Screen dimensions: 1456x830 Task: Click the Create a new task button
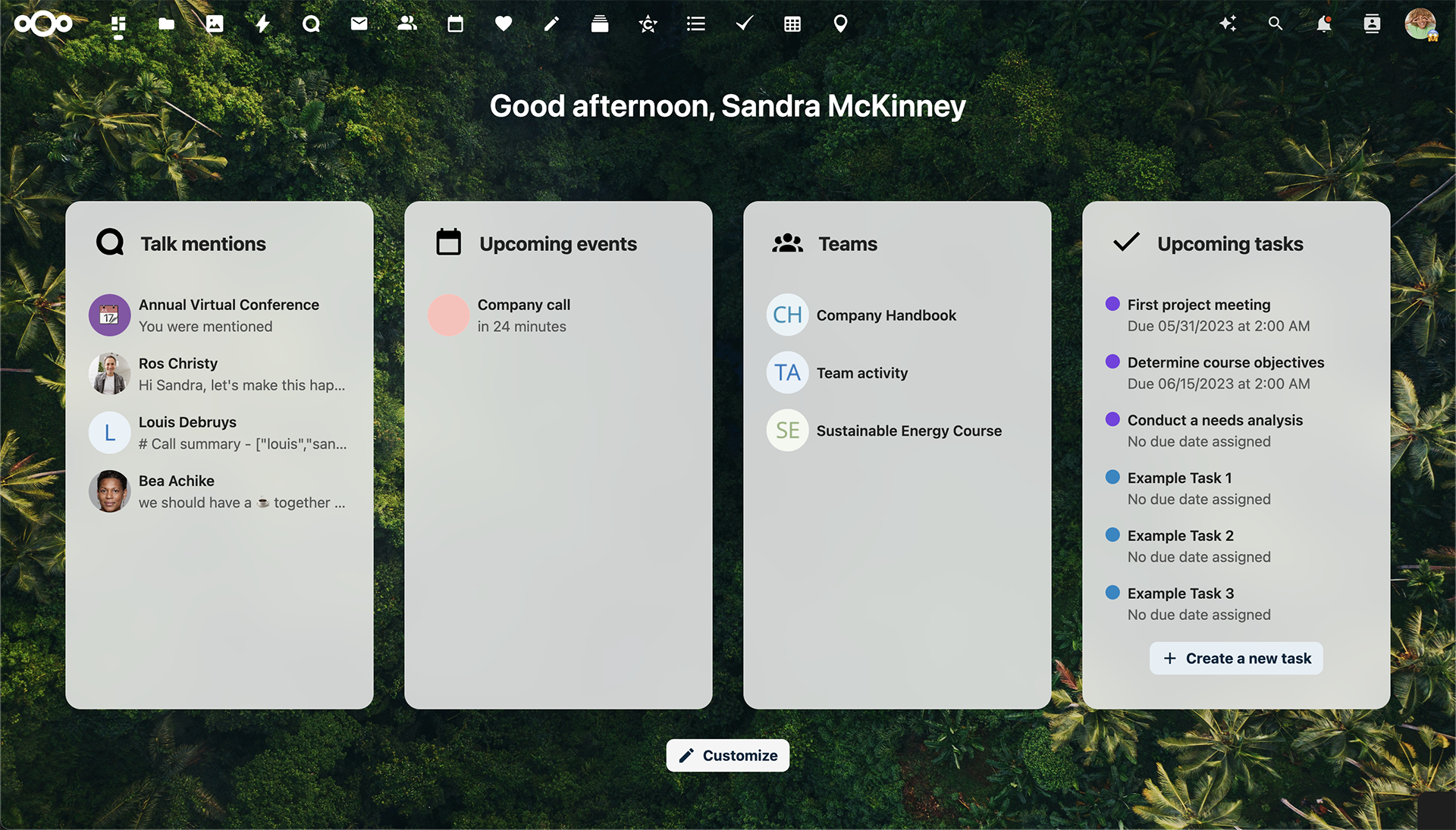click(x=1236, y=658)
